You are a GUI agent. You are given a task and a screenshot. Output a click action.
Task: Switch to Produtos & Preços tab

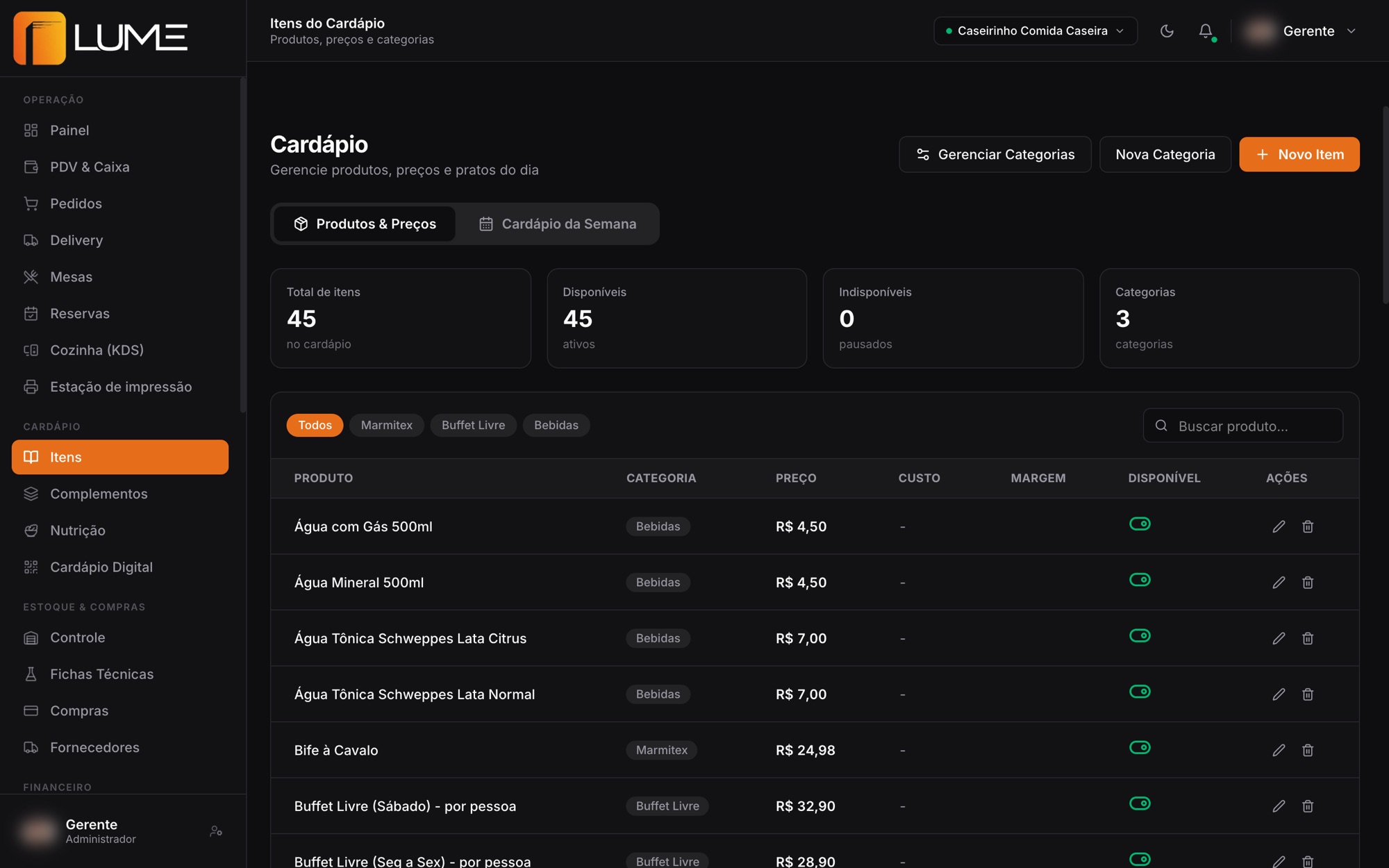click(365, 224)
